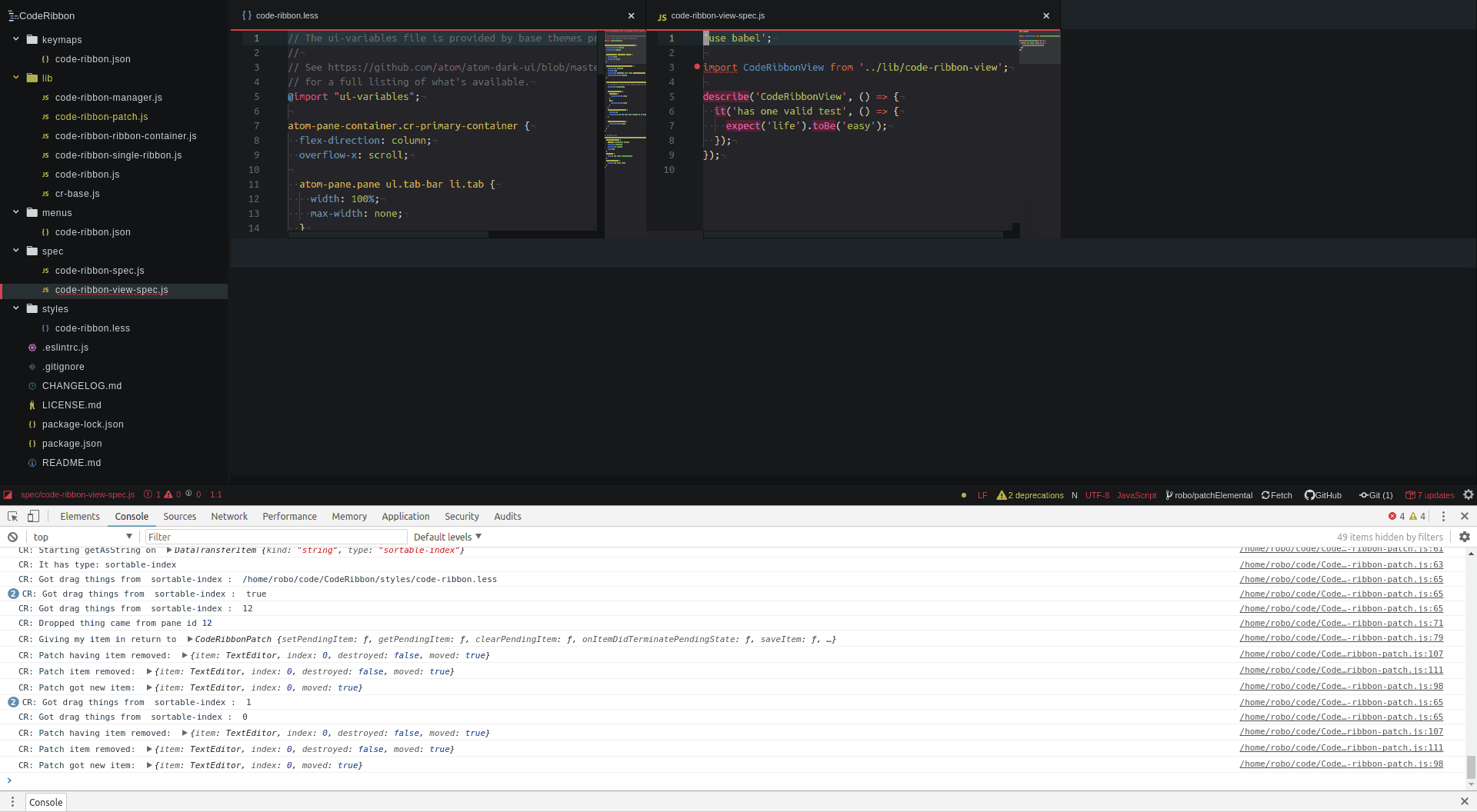This screenshot has width=1477, height=812.
Task: Switch to the Memory tab
Action: click(349, 517)
